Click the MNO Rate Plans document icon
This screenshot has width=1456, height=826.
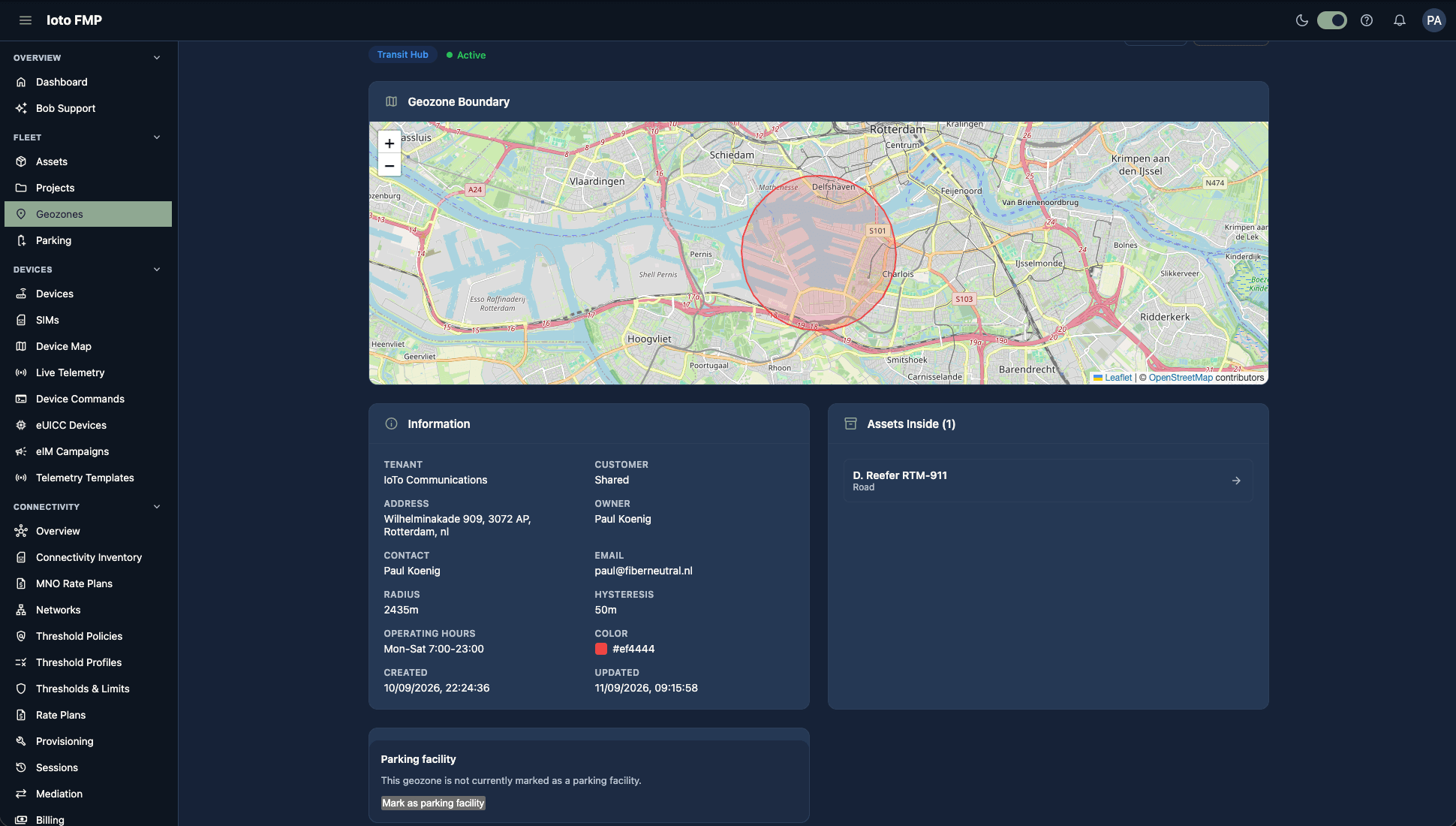pyautogui.click(x=21, y=583)
